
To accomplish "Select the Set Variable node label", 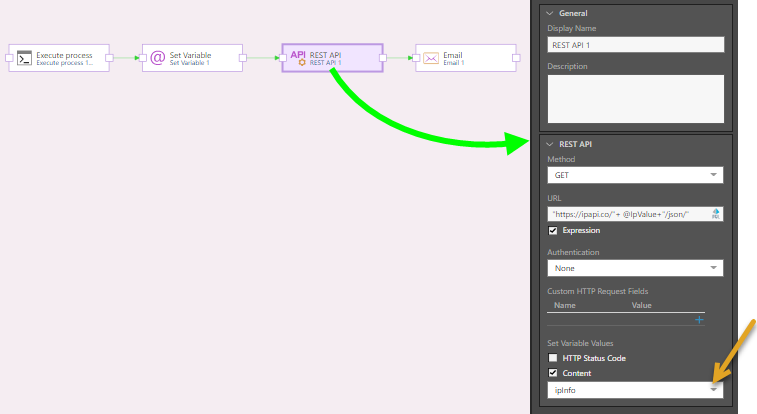I will point(190,55).
